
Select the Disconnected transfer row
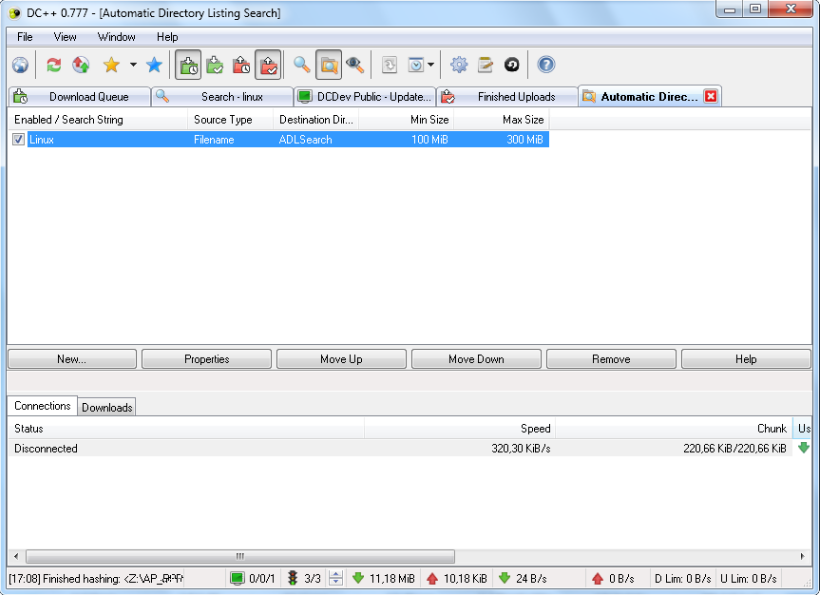tap(401, 448)
